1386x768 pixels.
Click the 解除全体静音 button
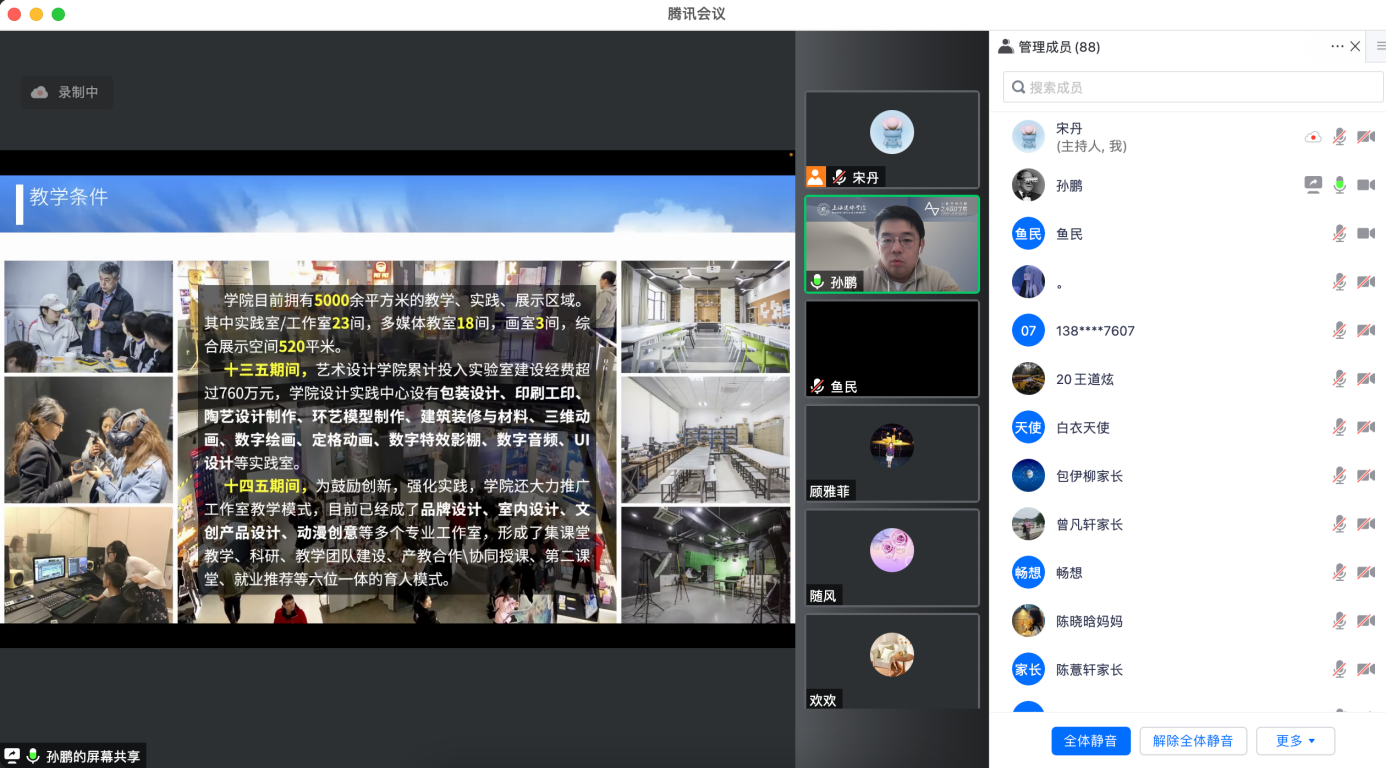pyautogui.click(x=1192, y=741)
